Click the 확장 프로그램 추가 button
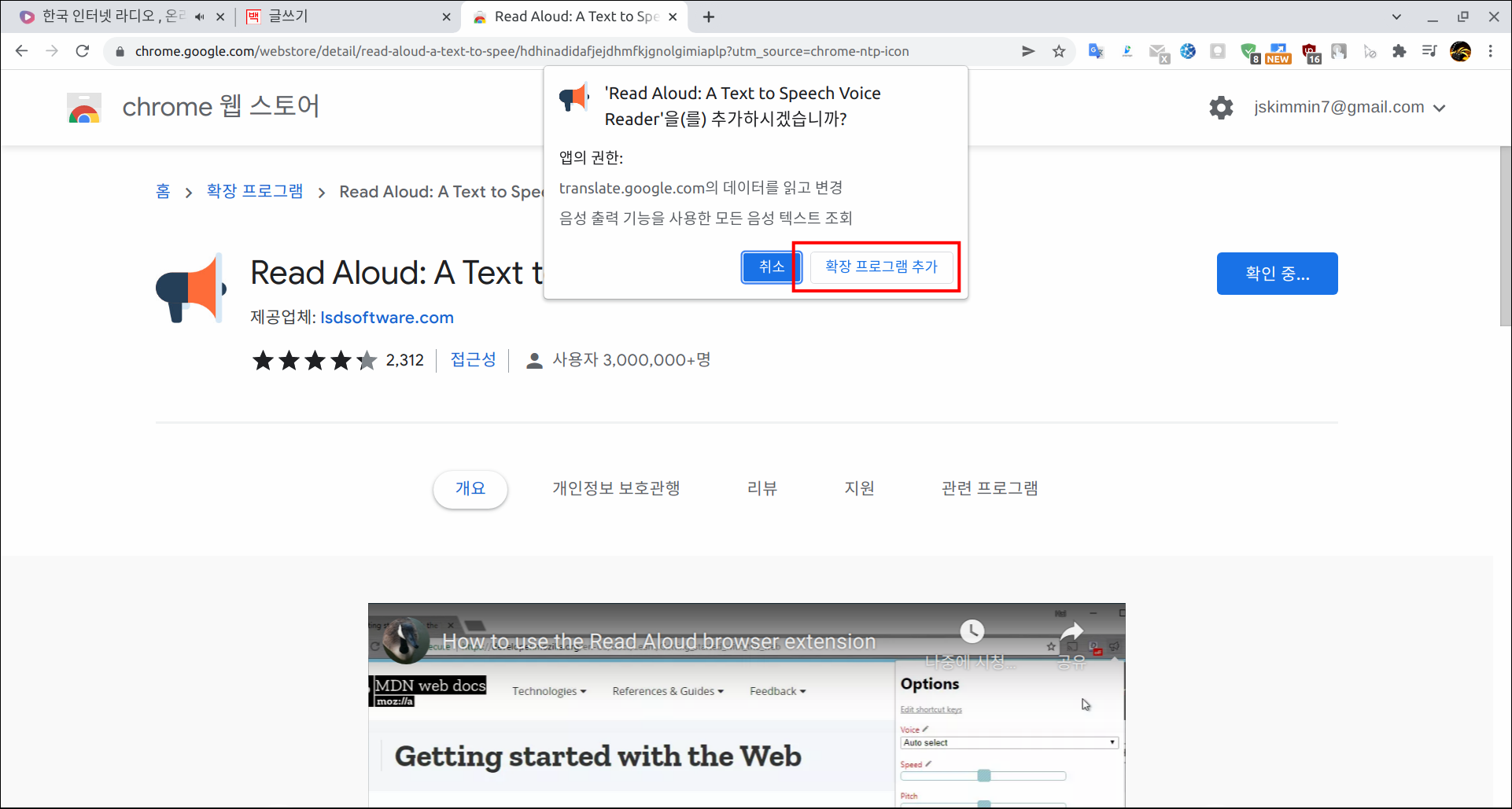 coord(880,267)
